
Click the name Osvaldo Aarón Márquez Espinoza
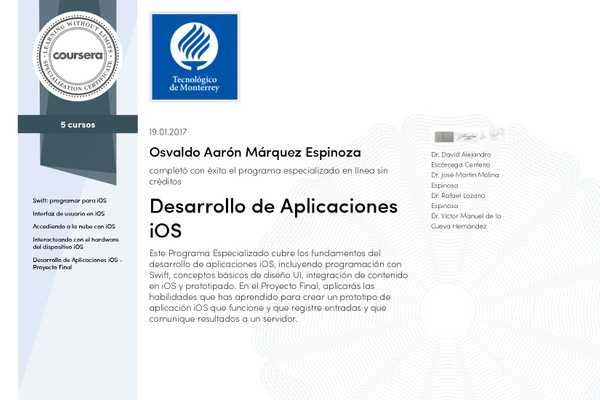[x=255, y=152]
